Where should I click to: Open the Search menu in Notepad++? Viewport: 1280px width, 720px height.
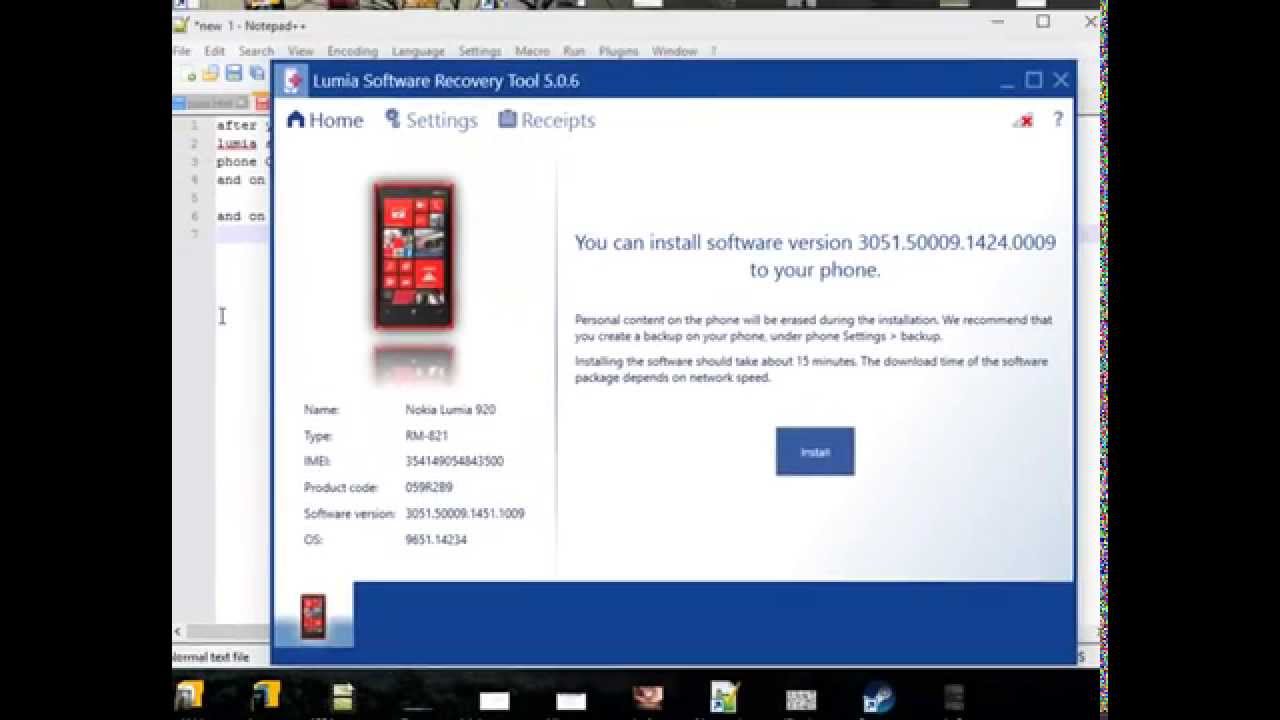[x=256, y=51]
